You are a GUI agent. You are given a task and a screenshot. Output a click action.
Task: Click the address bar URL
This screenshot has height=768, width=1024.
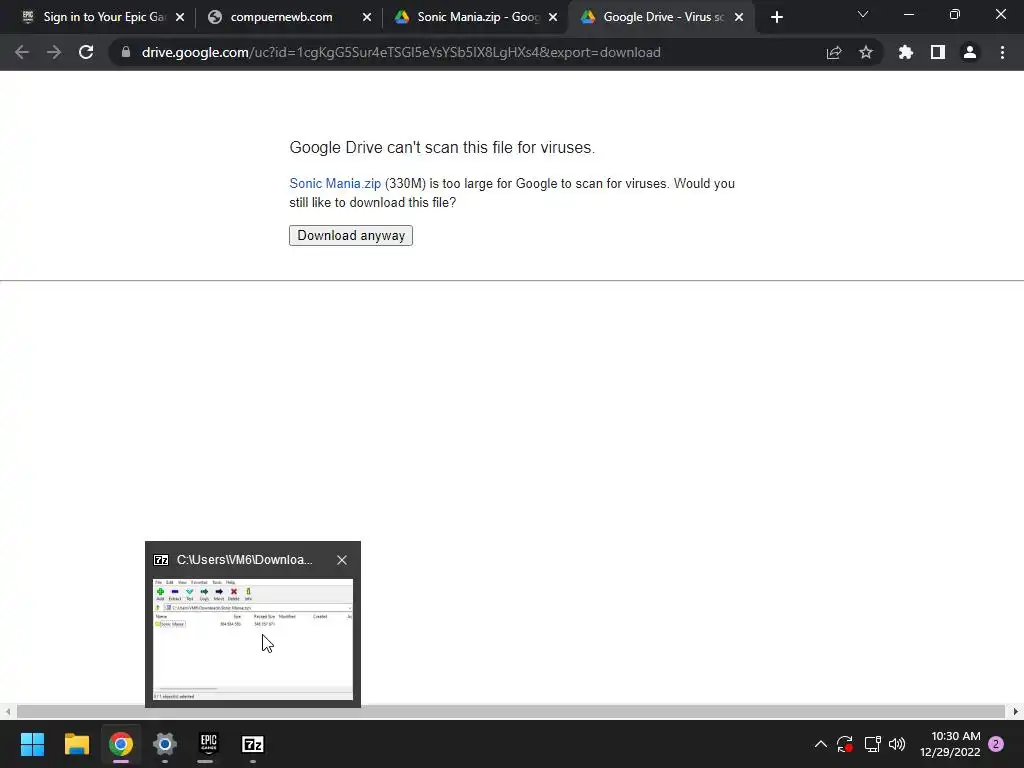[401, 52]
